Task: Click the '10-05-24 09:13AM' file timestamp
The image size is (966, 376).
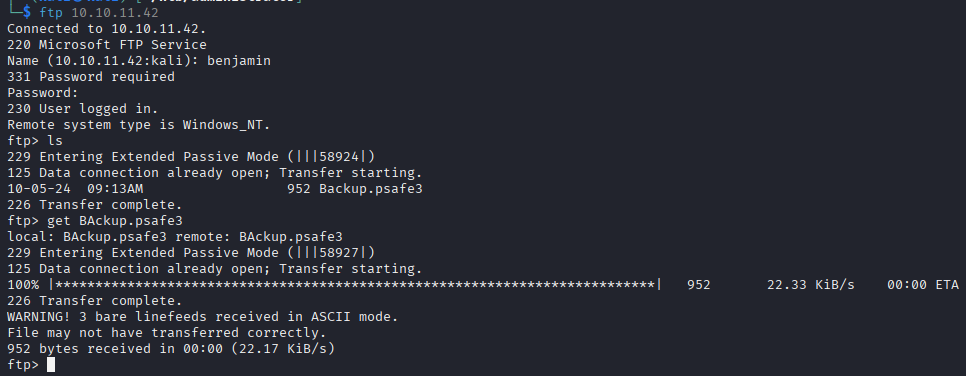Action: click(75, 189)
